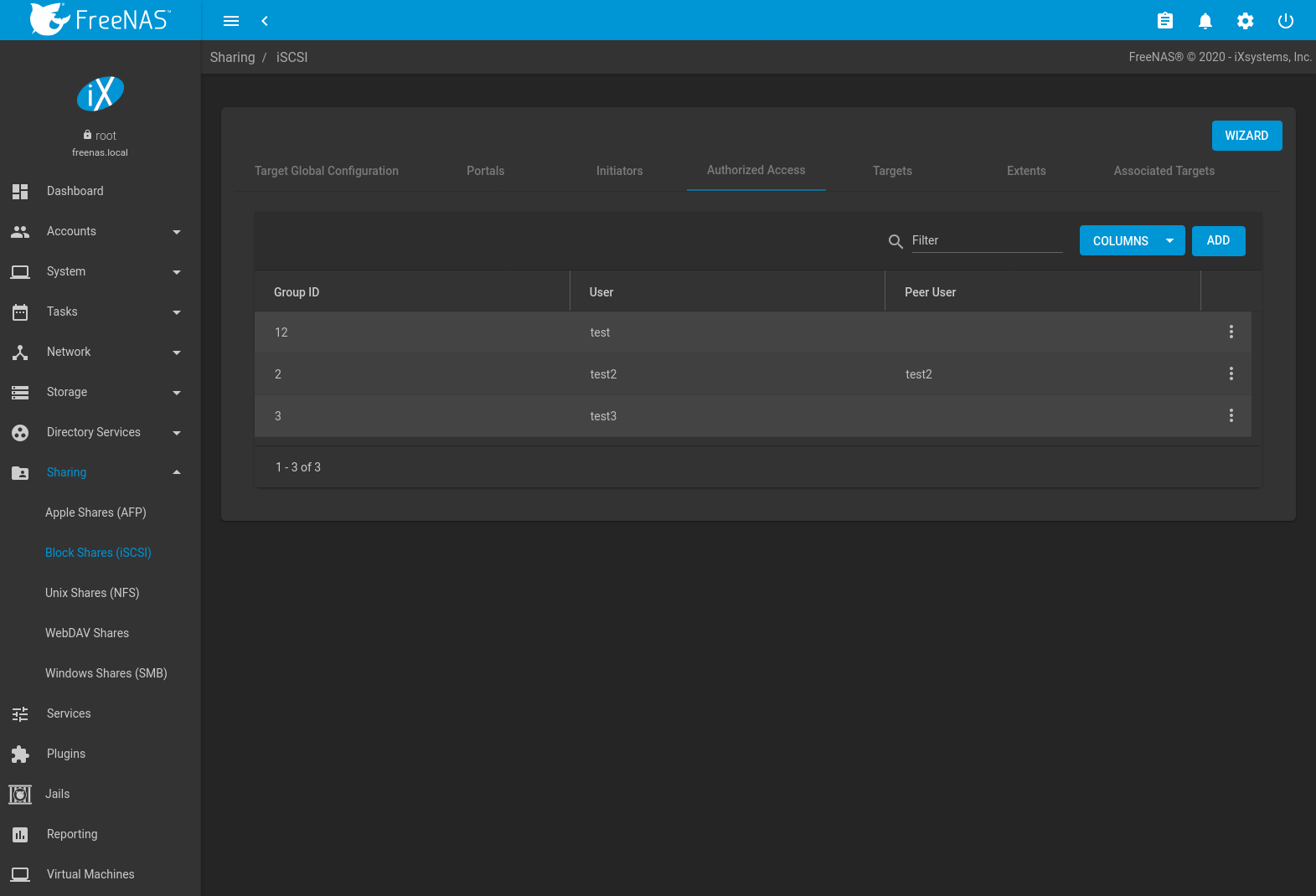The image size is (1316, 896).
Task: Open the alerts bell icon
Action: (1205, 21)
